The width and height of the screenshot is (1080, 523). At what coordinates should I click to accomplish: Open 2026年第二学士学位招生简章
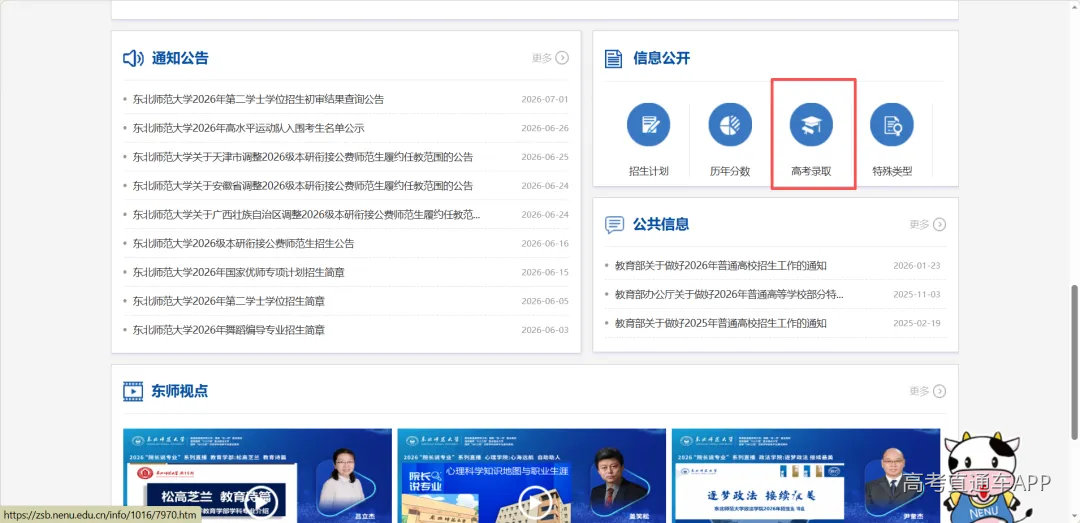[229, 302]
